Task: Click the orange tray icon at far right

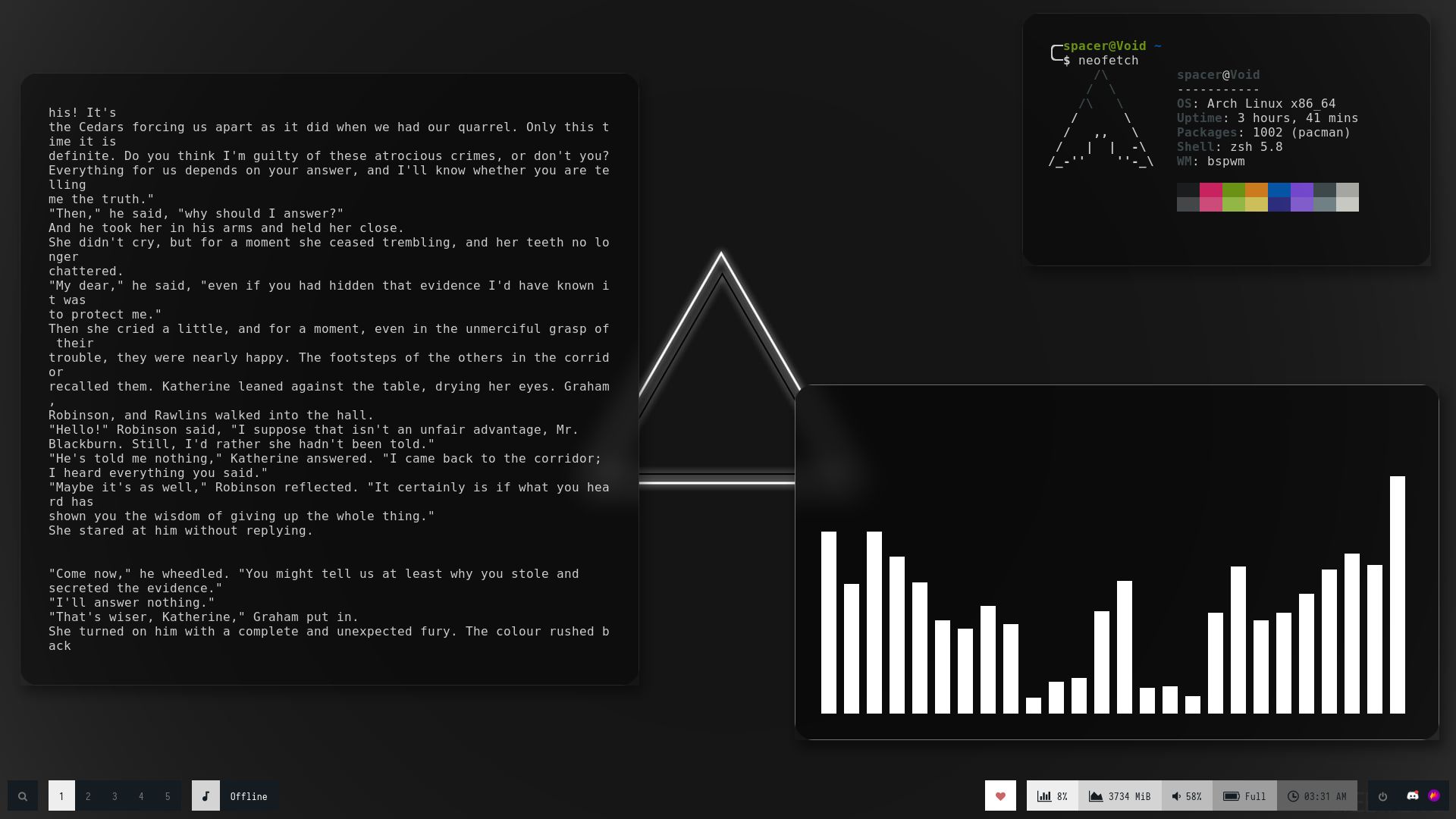Action: click(1435, 795)
